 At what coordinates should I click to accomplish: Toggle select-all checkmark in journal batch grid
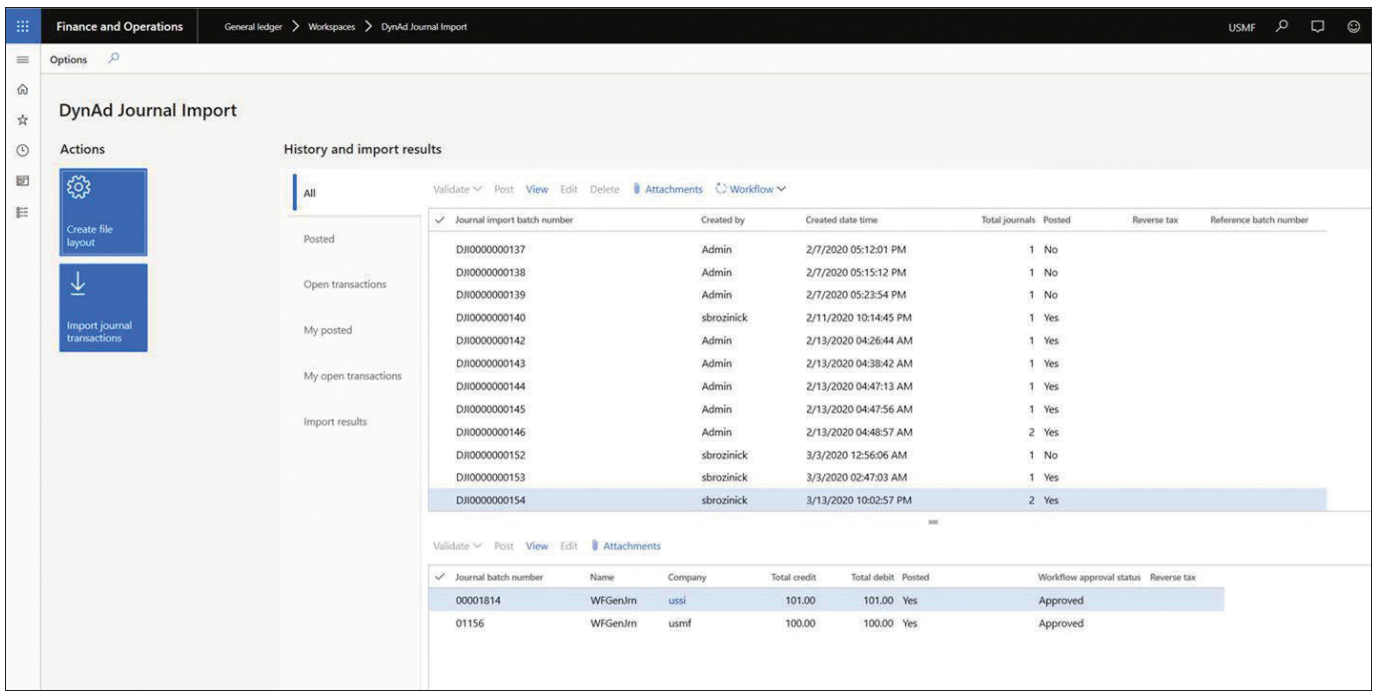tap(442, 577)
